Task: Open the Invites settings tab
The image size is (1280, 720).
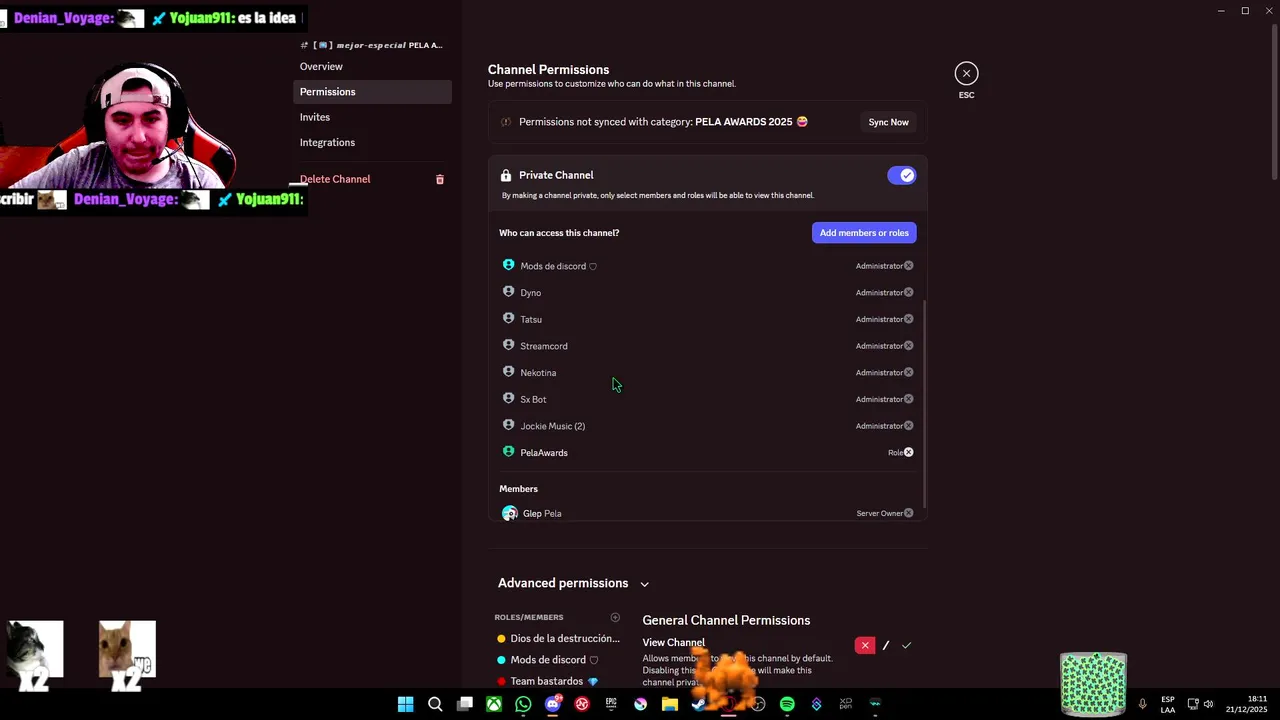Action: pos(372,117)
